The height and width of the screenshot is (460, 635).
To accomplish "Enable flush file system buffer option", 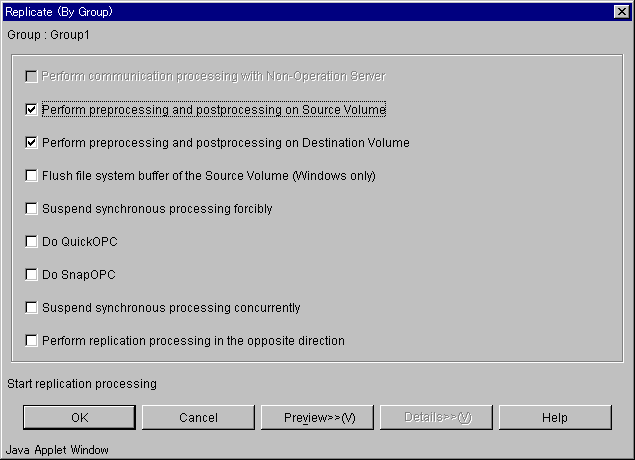I will point(31,175).
